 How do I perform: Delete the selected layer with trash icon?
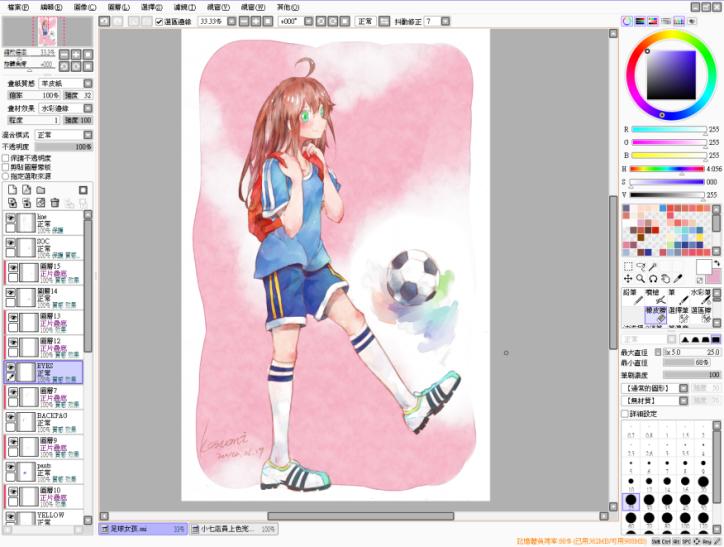click(x=55, y=203)
